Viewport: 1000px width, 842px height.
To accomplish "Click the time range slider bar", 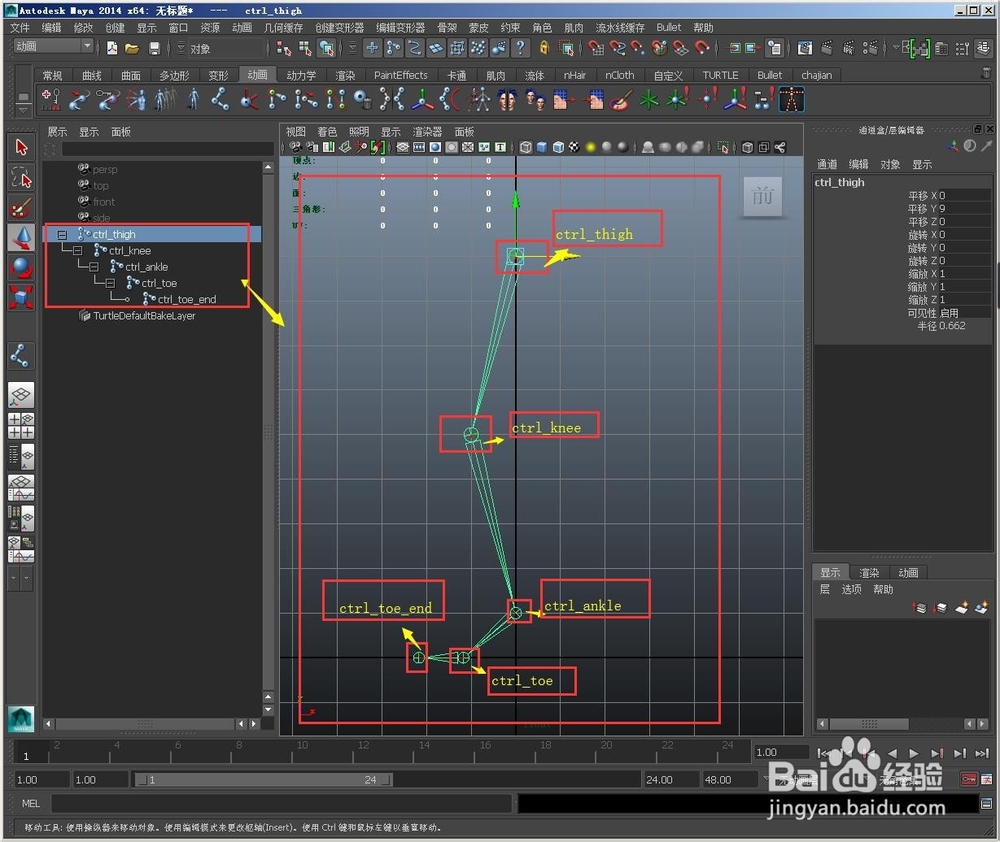I will [x=262, y=779].
